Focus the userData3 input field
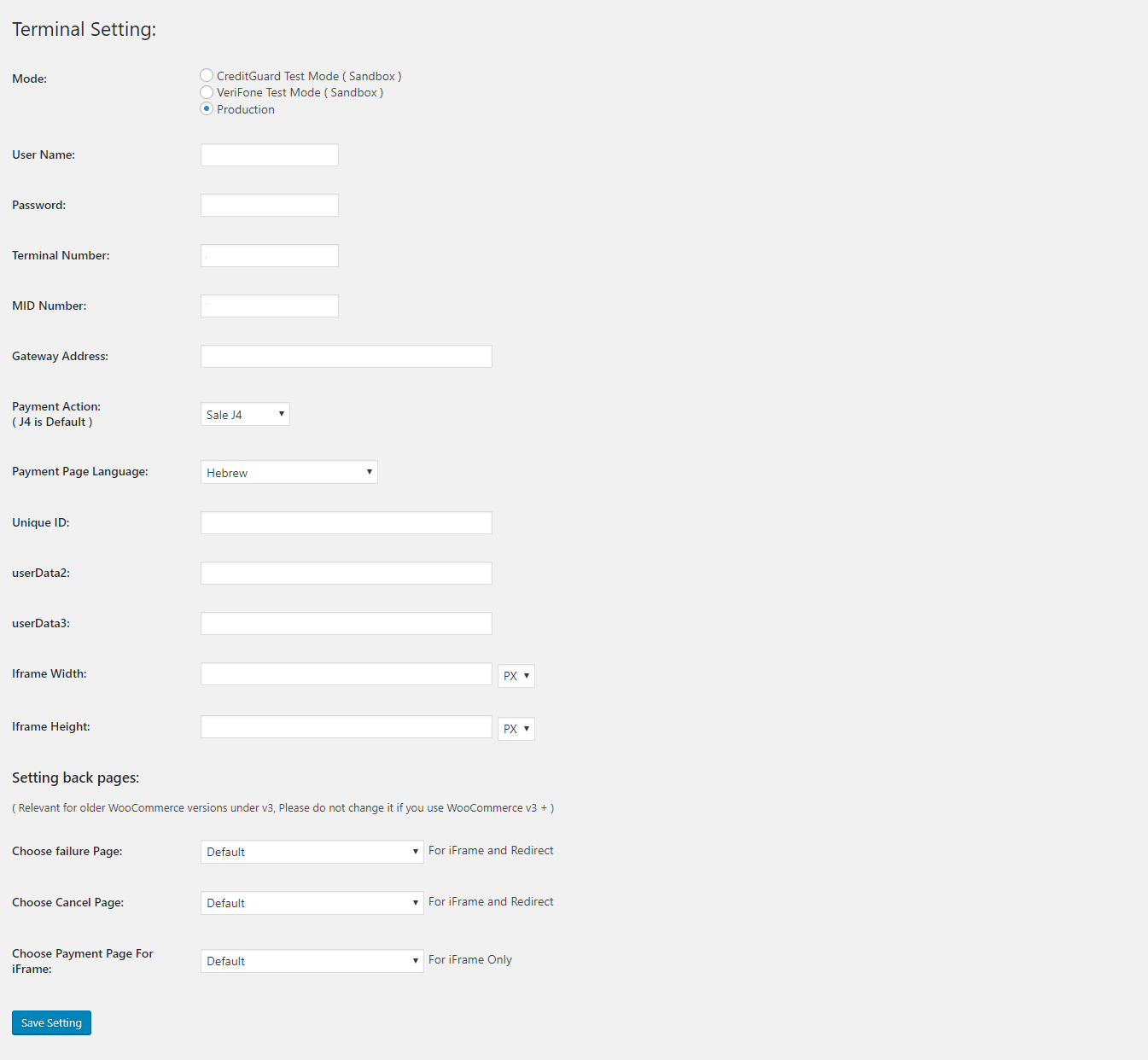This screenshot has height=1060, width=1148. (x=347, y=624)
